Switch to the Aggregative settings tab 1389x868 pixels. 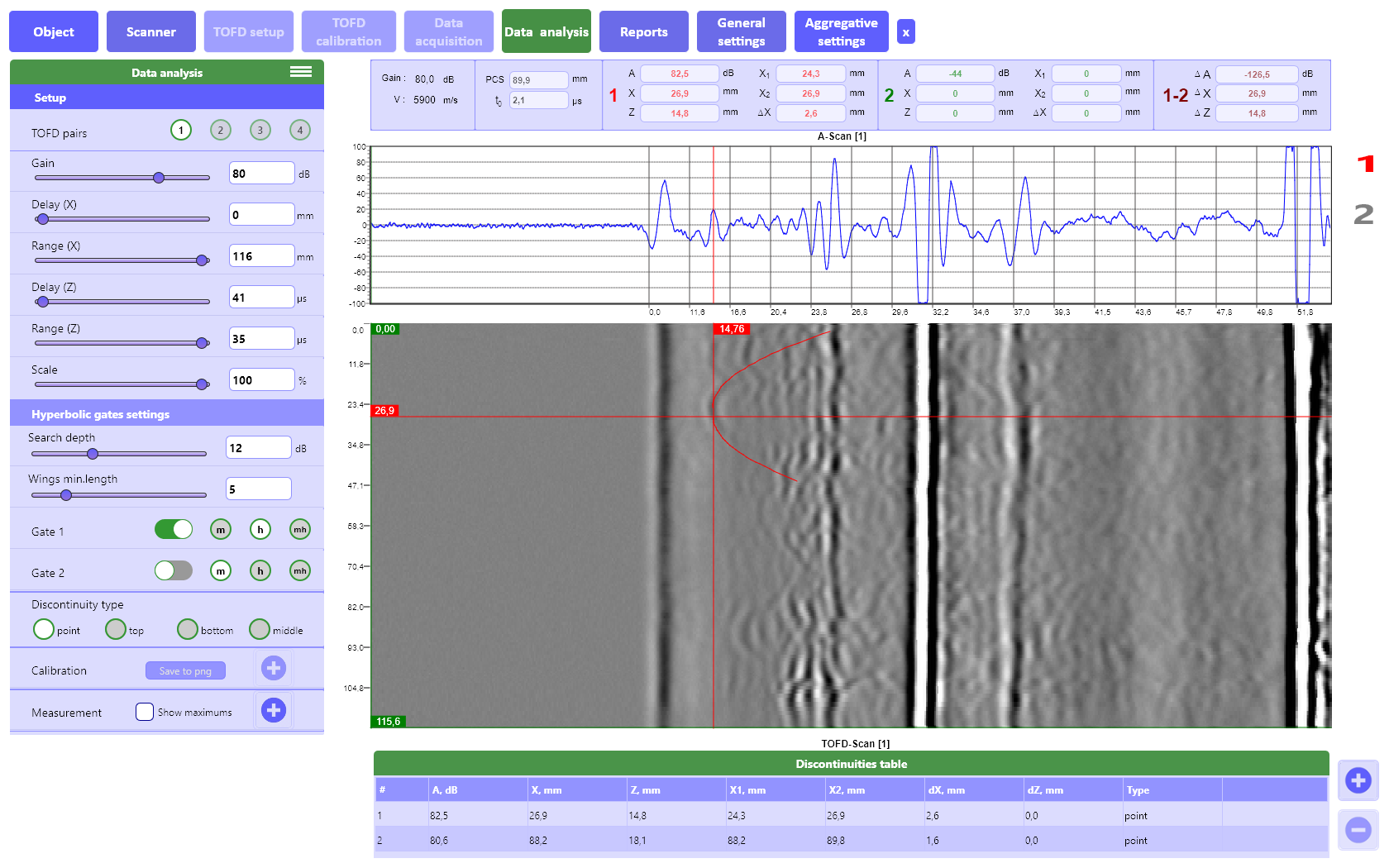(x=841, y=32)
